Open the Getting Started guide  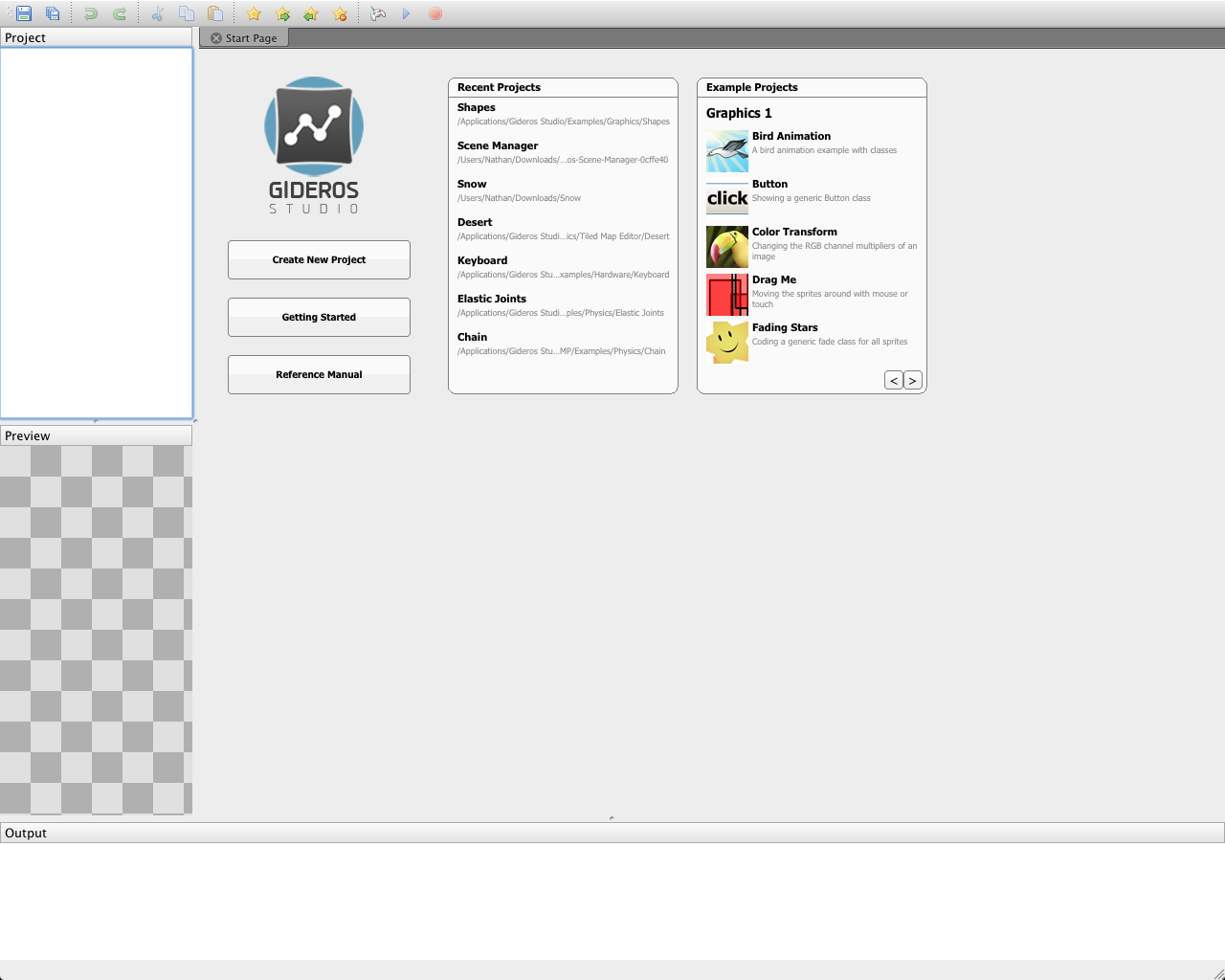click(319, 317)
